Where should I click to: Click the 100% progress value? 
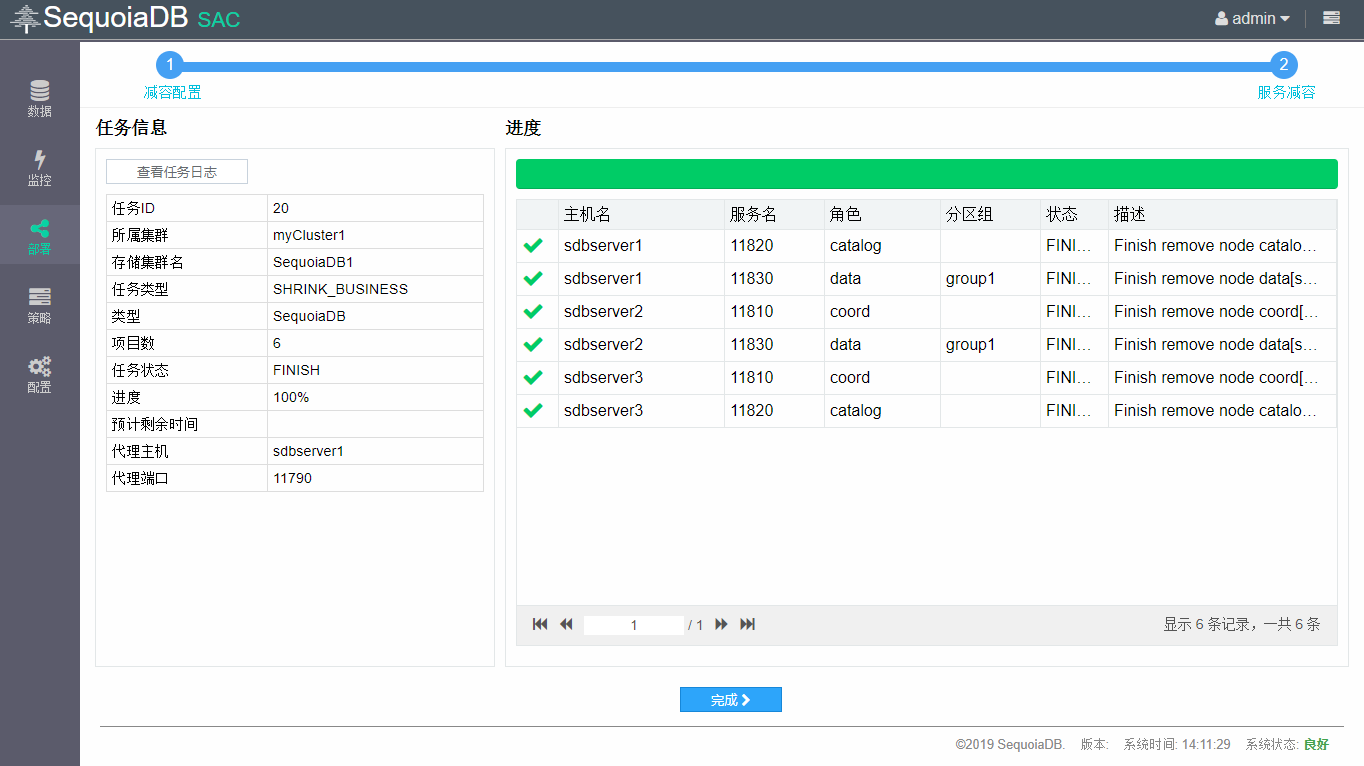tap(291, 397)
